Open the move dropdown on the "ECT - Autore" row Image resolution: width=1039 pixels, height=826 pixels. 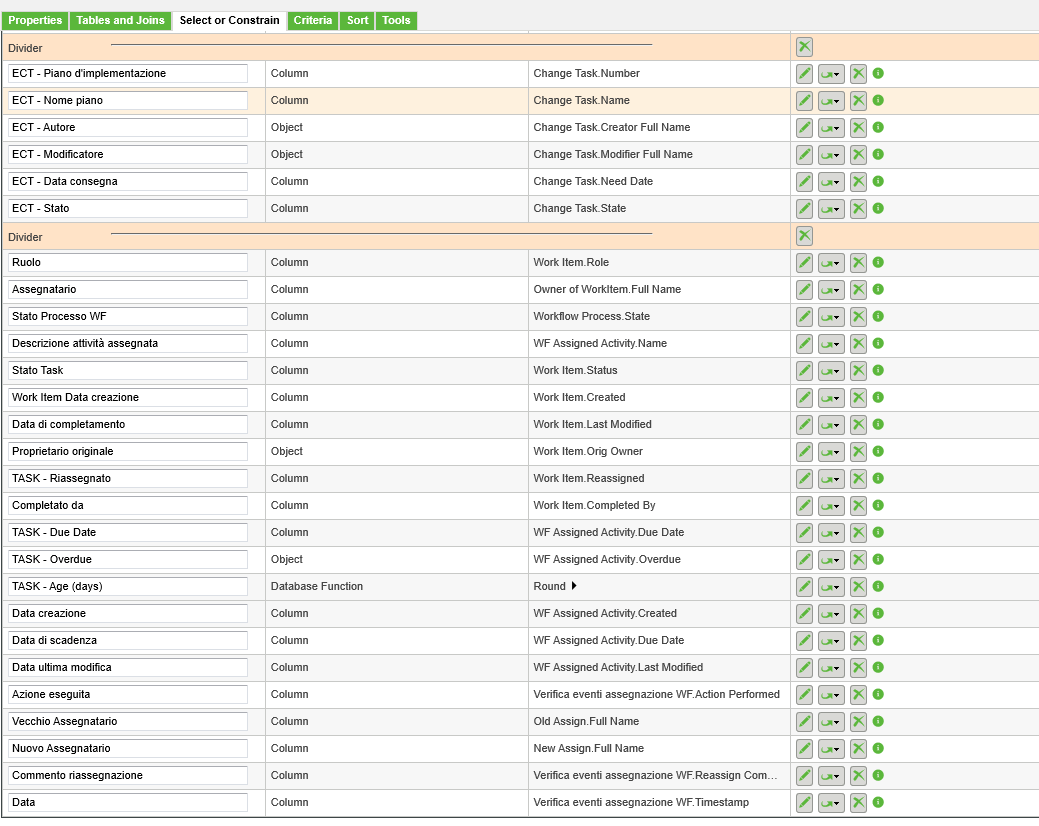pos(830,127)
